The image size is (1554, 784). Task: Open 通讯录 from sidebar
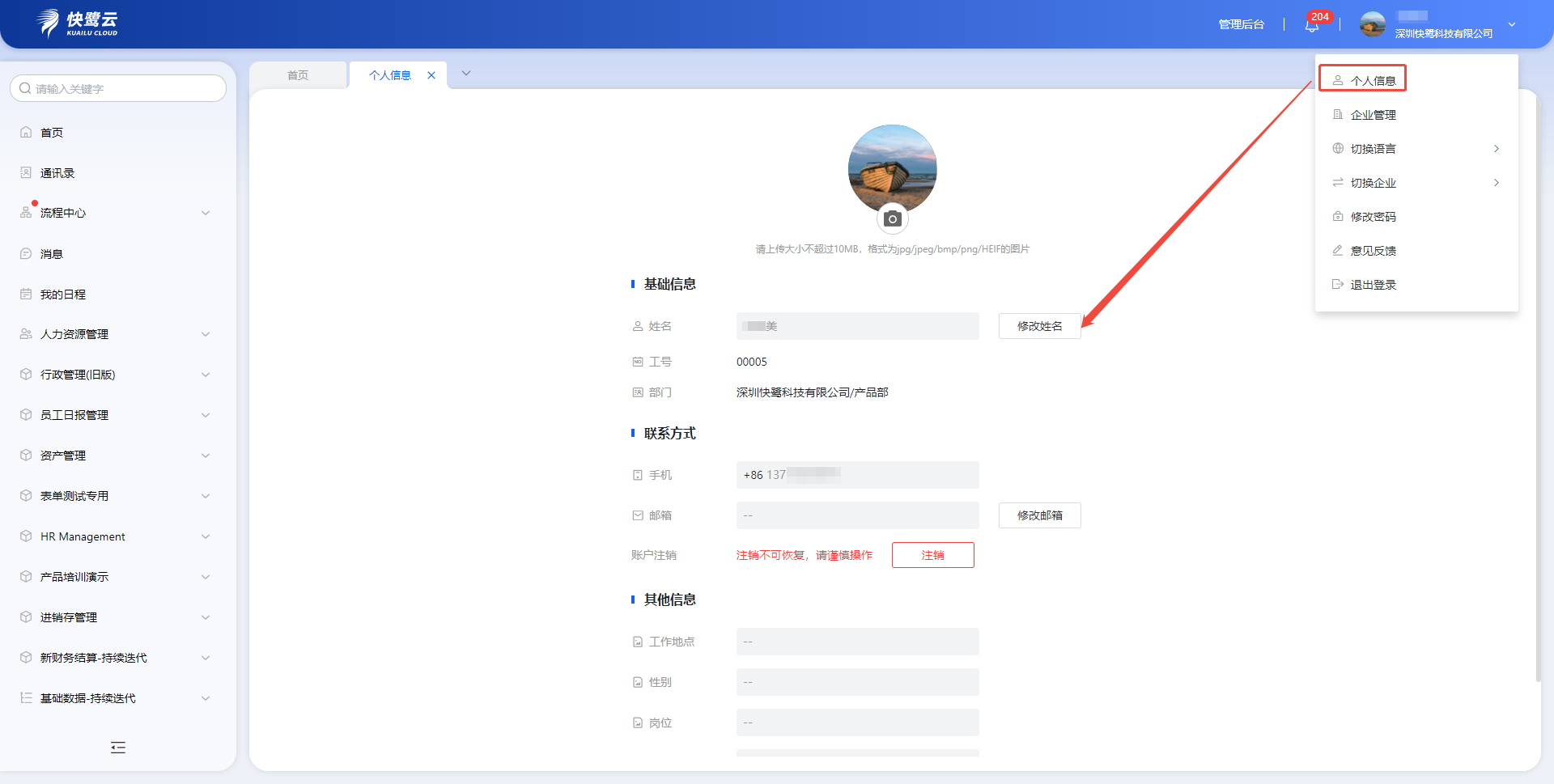click(57, 173)
